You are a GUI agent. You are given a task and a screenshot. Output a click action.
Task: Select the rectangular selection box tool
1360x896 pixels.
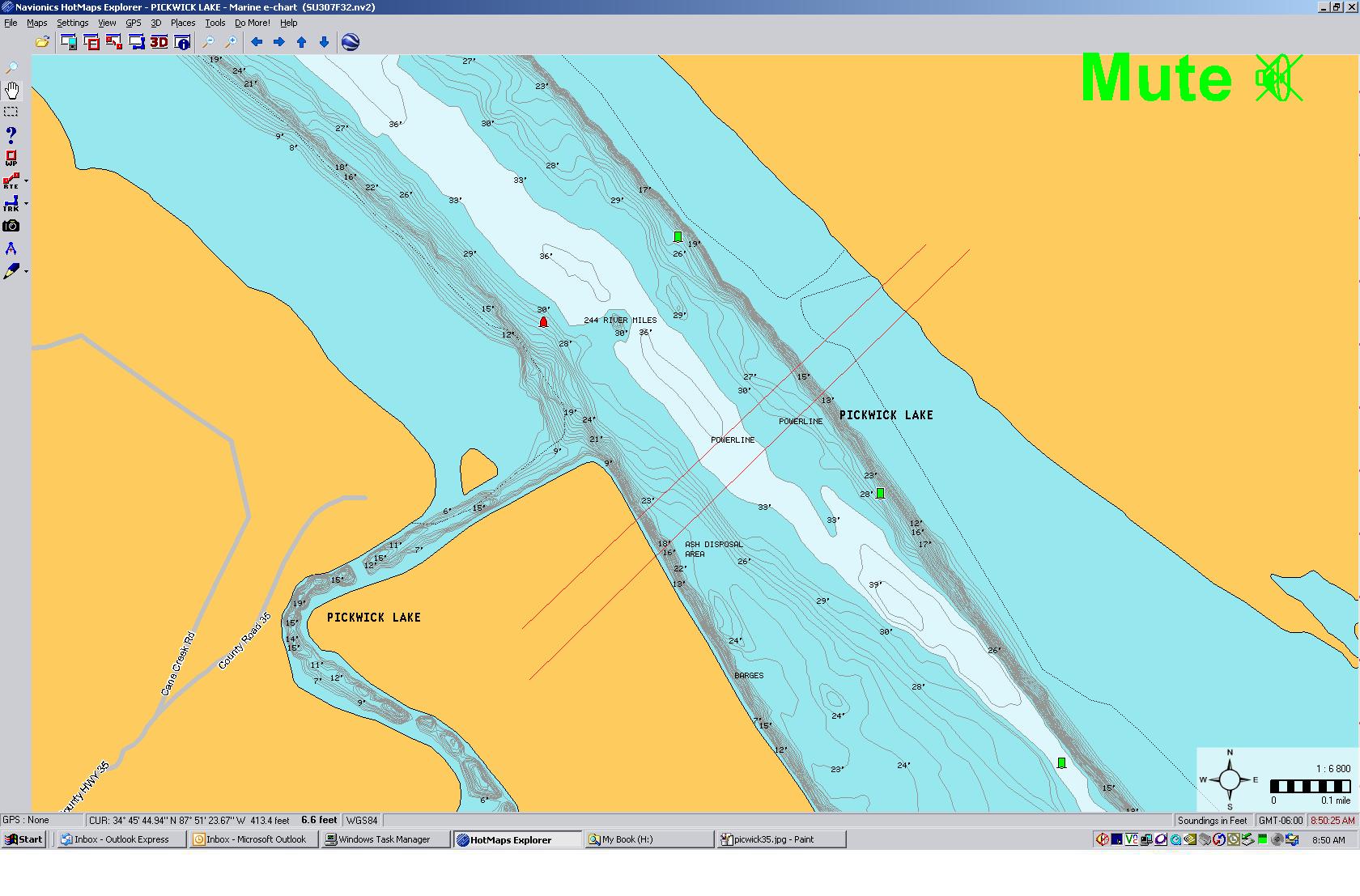(11, 112)
